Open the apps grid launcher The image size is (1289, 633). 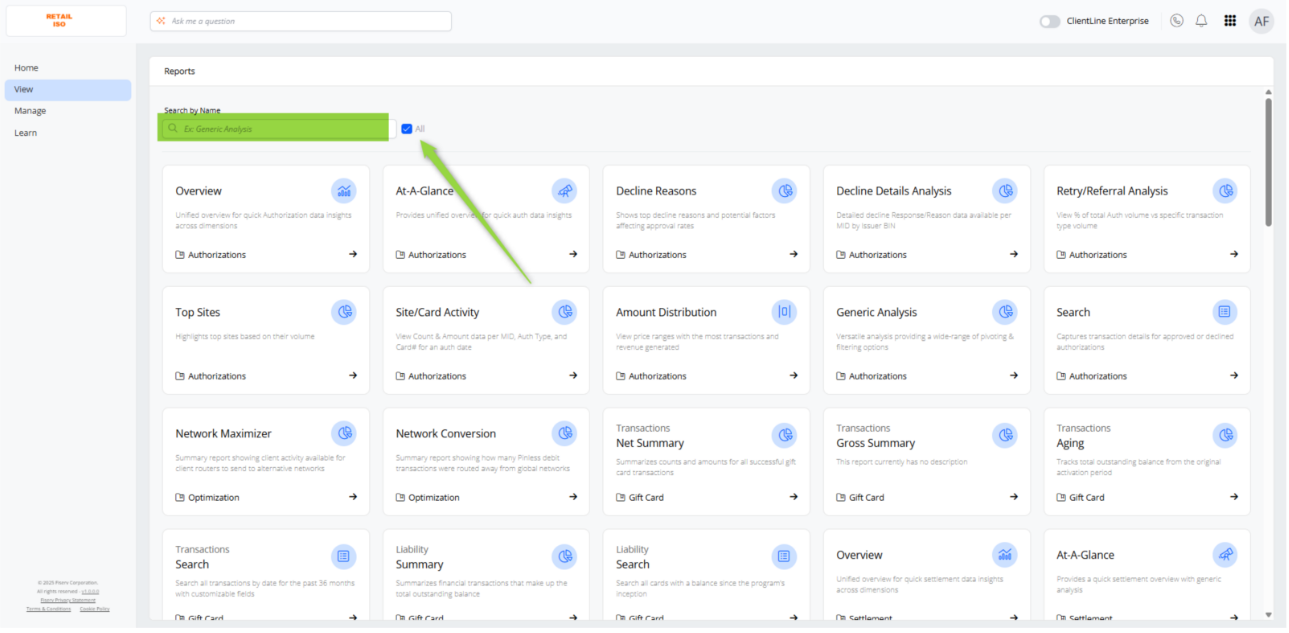(x=1230, y=21)
